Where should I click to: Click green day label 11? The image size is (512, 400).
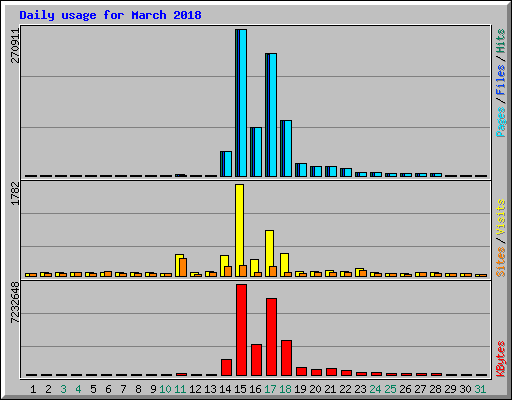click(x=180, y=389)
